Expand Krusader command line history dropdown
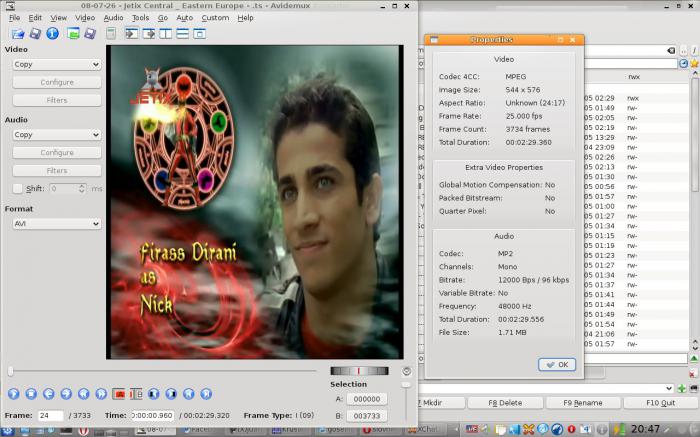The height and width of the screenshot is (437, 700). tap(669, 388)
